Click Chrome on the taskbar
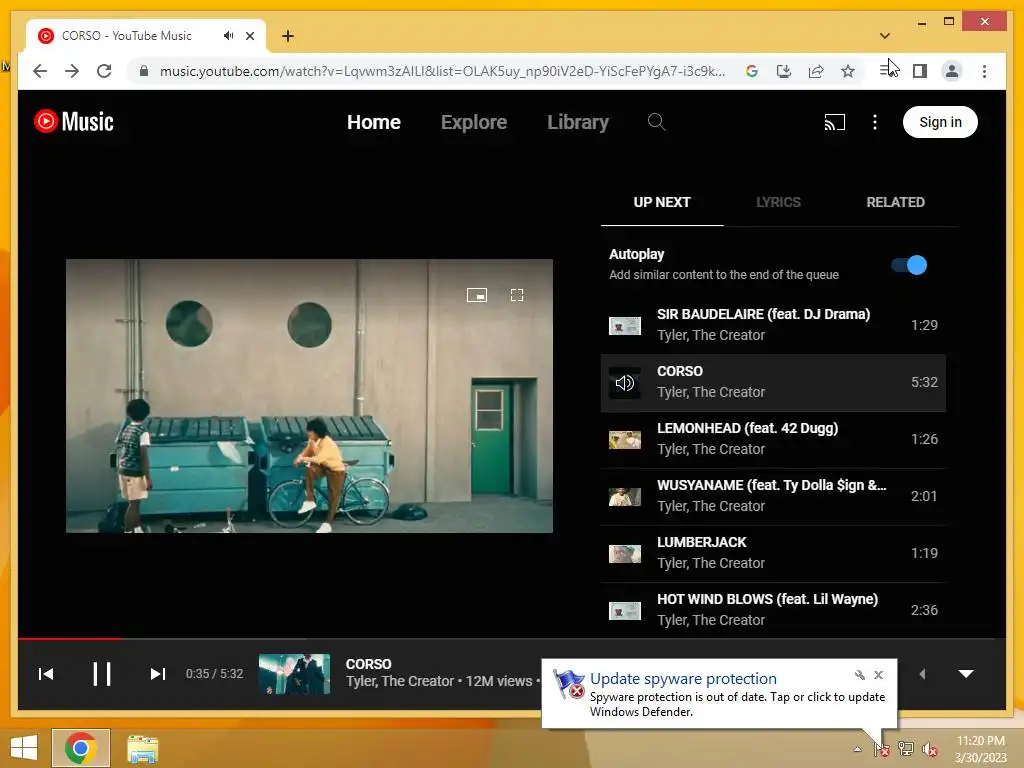 (x=81, y=748)
